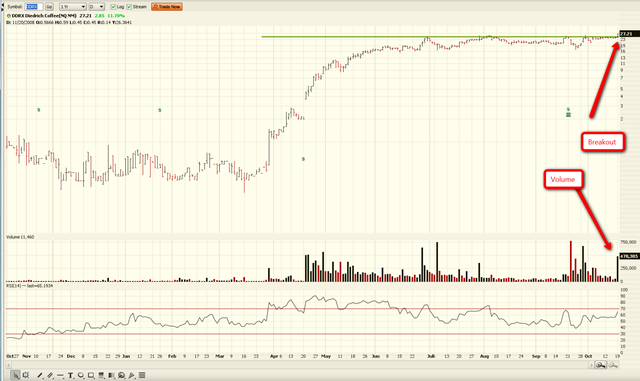Click the chart scrollbar right arrow
The height and width of the screenshot is (381, 640).
click(x=591, y=365)
